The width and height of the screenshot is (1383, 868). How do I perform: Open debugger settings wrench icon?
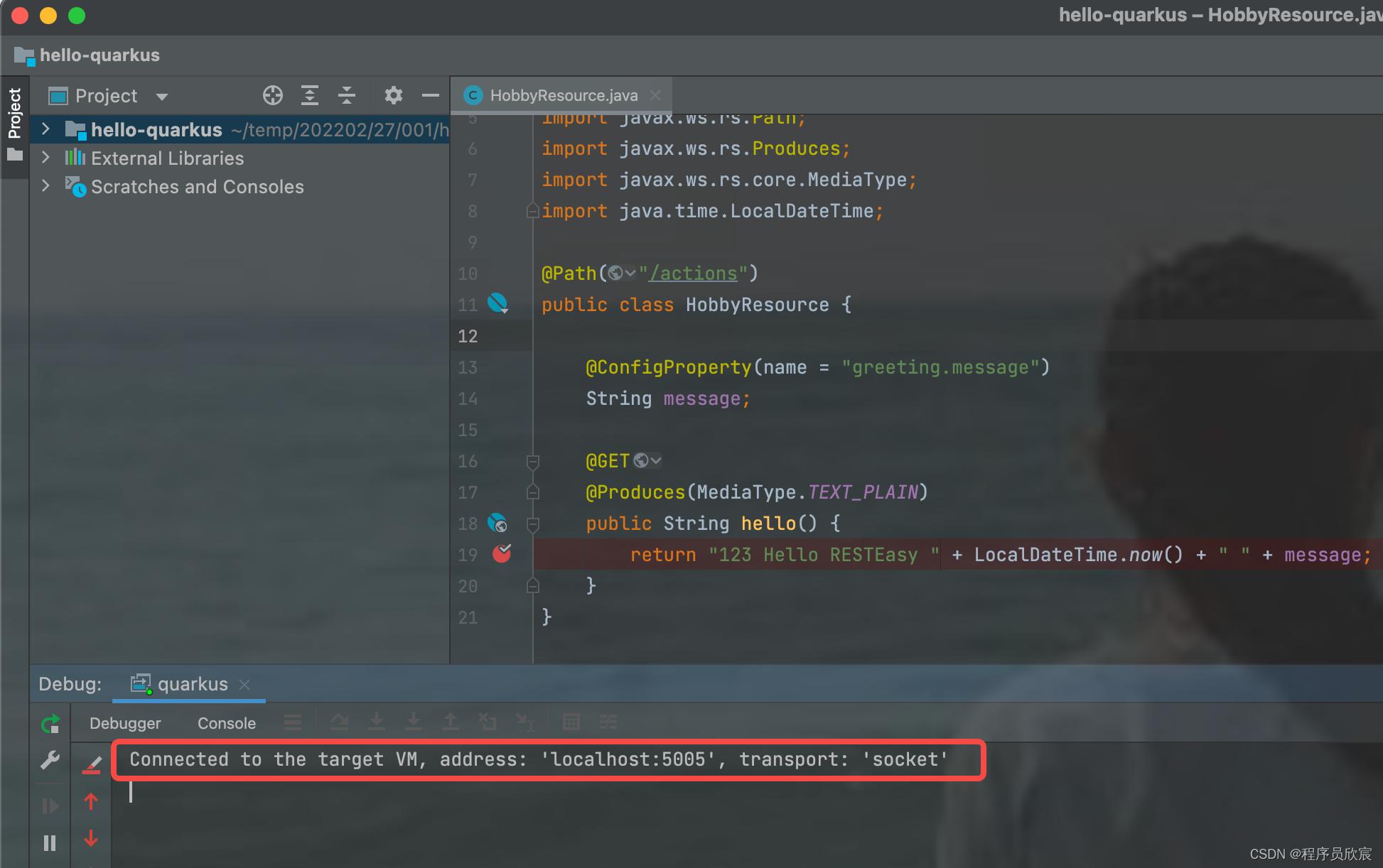pos(50,761)
